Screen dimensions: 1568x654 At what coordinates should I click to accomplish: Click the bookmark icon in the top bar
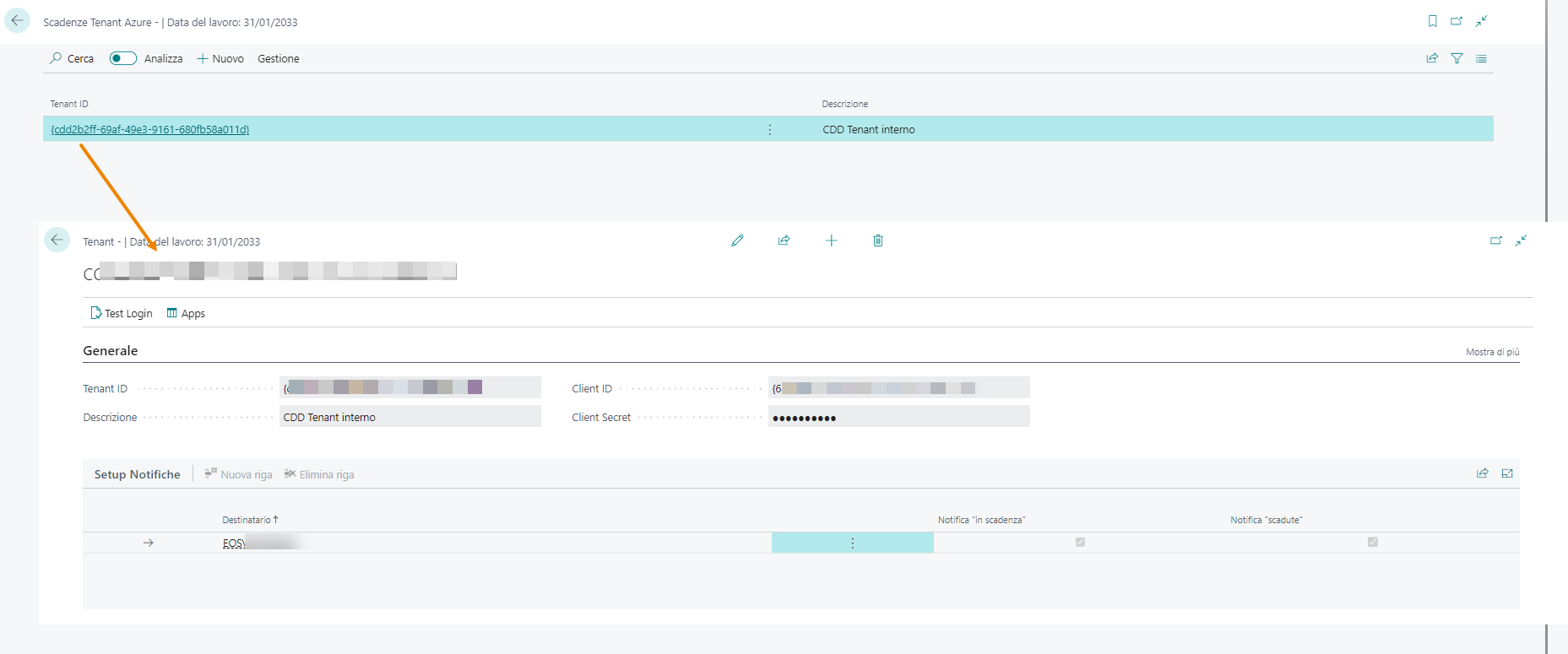(x=1432, y=21)
